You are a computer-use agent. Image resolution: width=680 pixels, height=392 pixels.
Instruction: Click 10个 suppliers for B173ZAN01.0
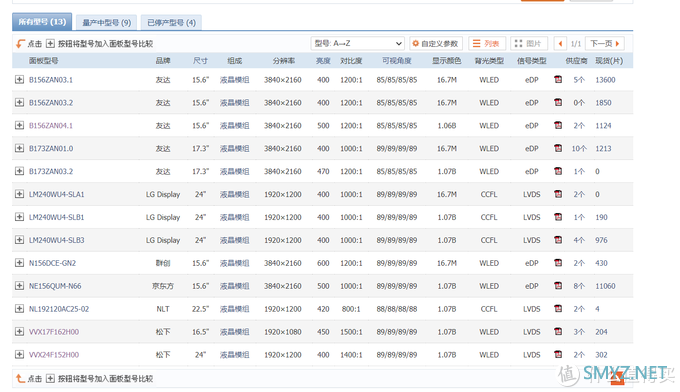point(579,149)
